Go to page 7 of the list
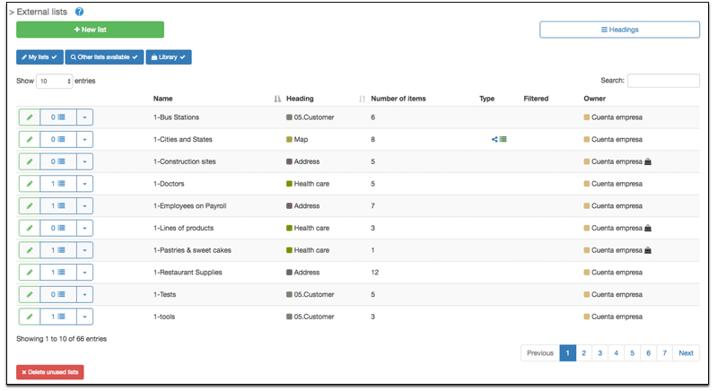This screenshot has height=391, width=718. coord(664,353)
